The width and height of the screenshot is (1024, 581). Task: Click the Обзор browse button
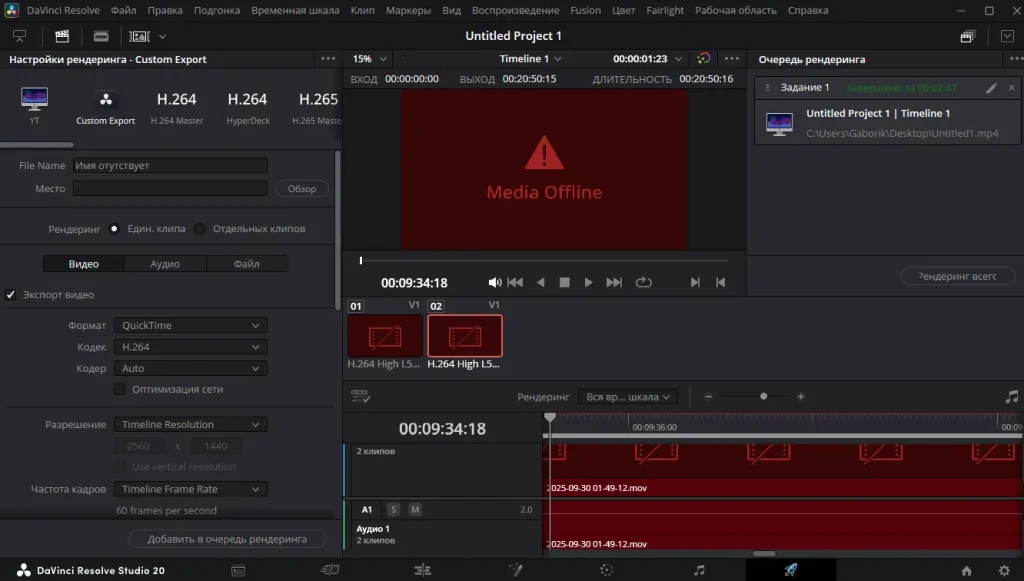301,189
